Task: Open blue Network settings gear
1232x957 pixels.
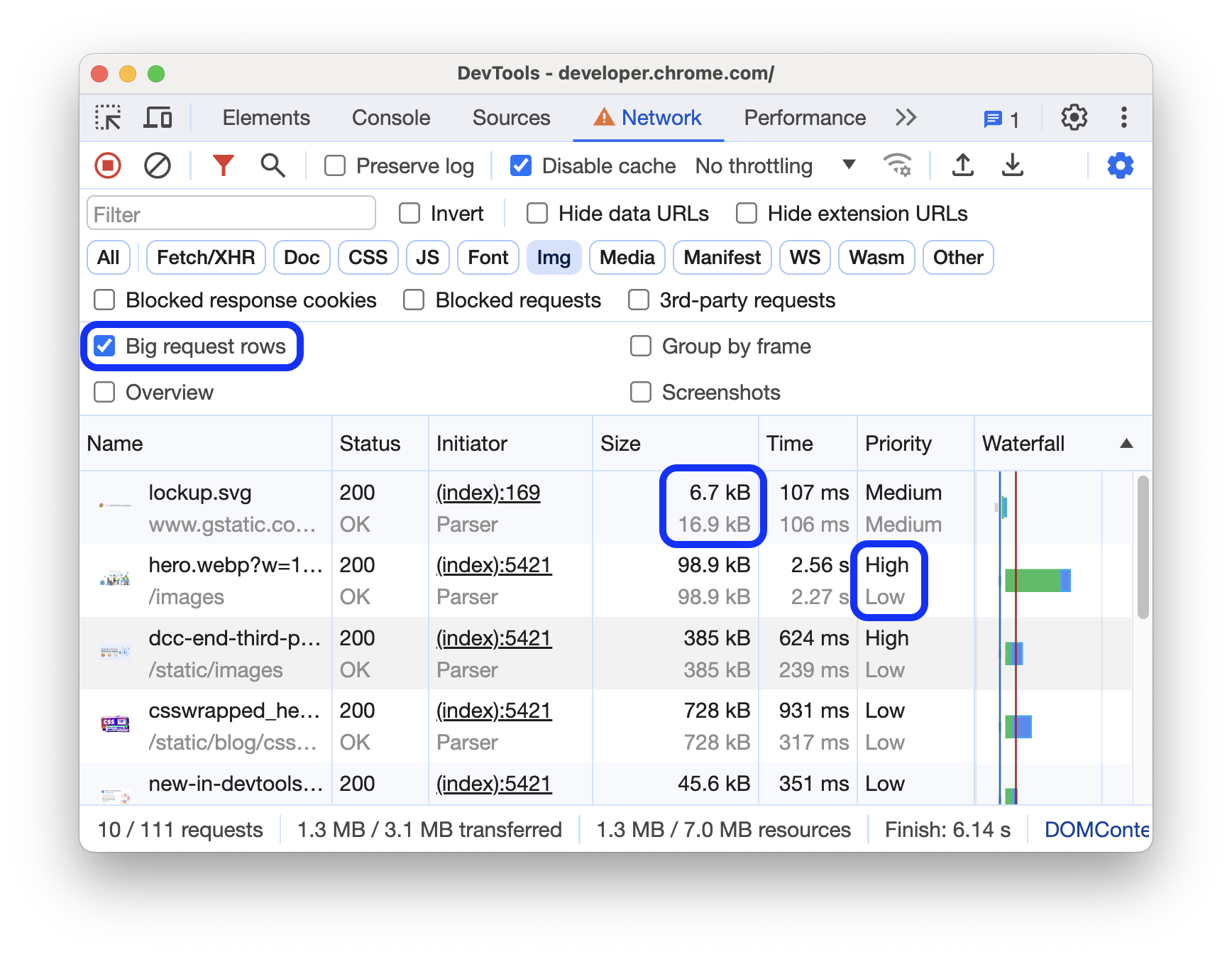Action: 1120,166
